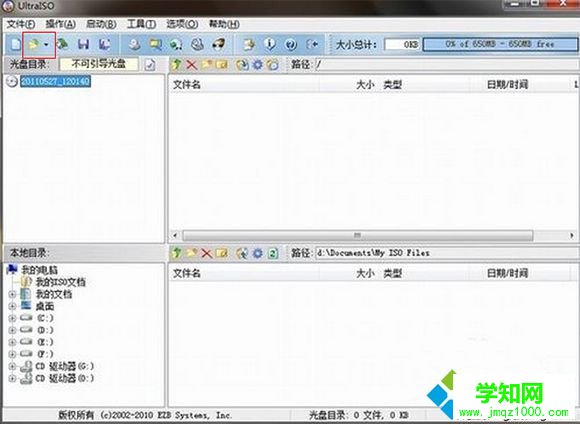Click the New Folder icon in disc toolbar
The image size is (580, 424).
(x=206, y=65)
